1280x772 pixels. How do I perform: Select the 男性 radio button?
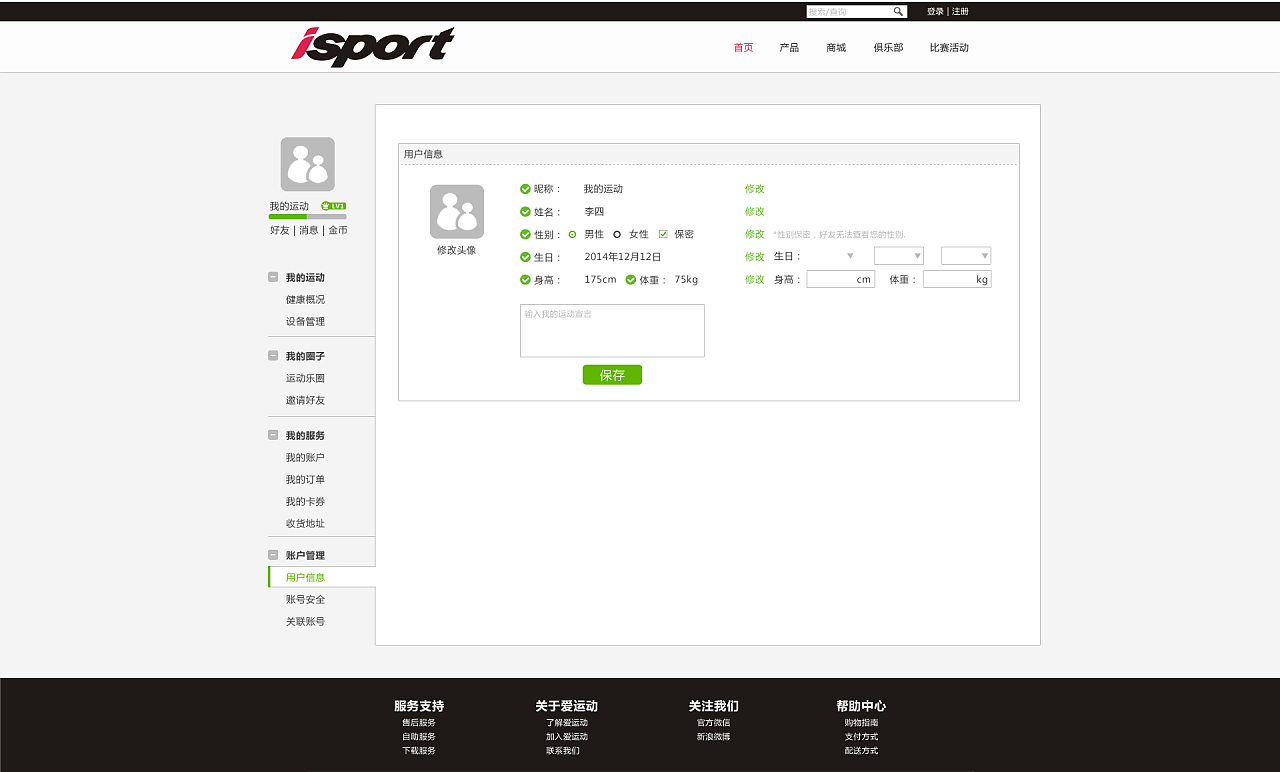tap(572, 235)
